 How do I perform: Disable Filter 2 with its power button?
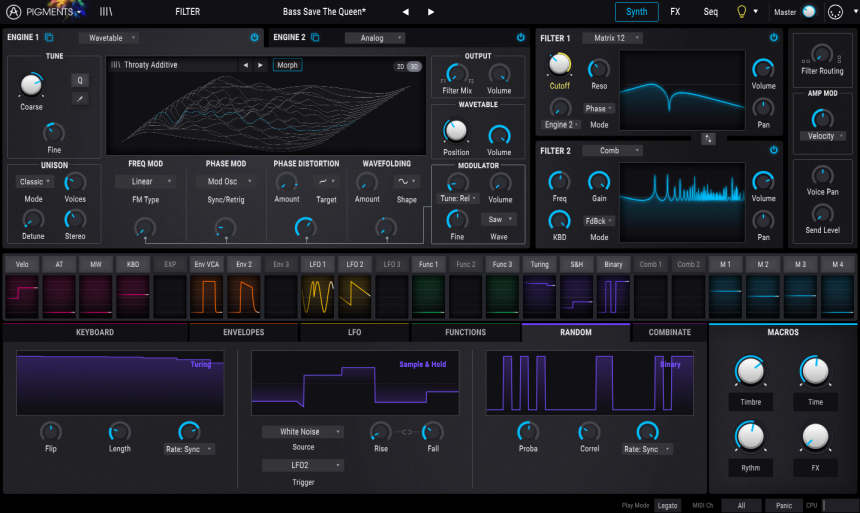pos(773,150)
